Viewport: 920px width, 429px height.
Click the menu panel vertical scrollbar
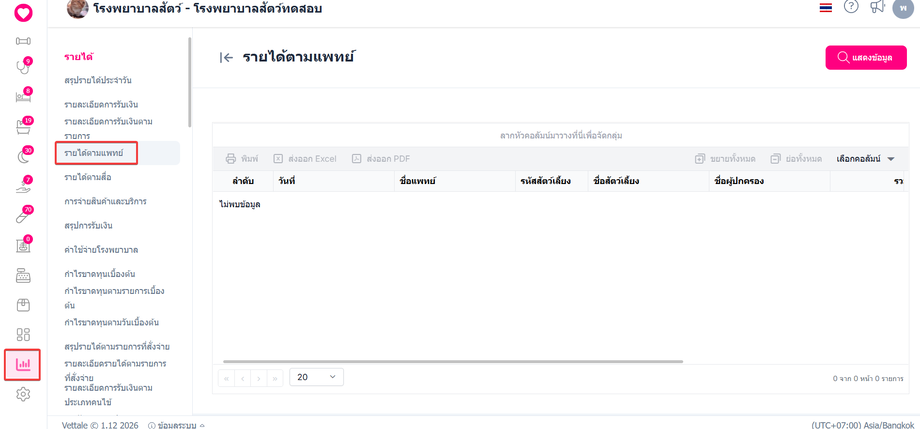pyautogui.click(x=189, y=81)
